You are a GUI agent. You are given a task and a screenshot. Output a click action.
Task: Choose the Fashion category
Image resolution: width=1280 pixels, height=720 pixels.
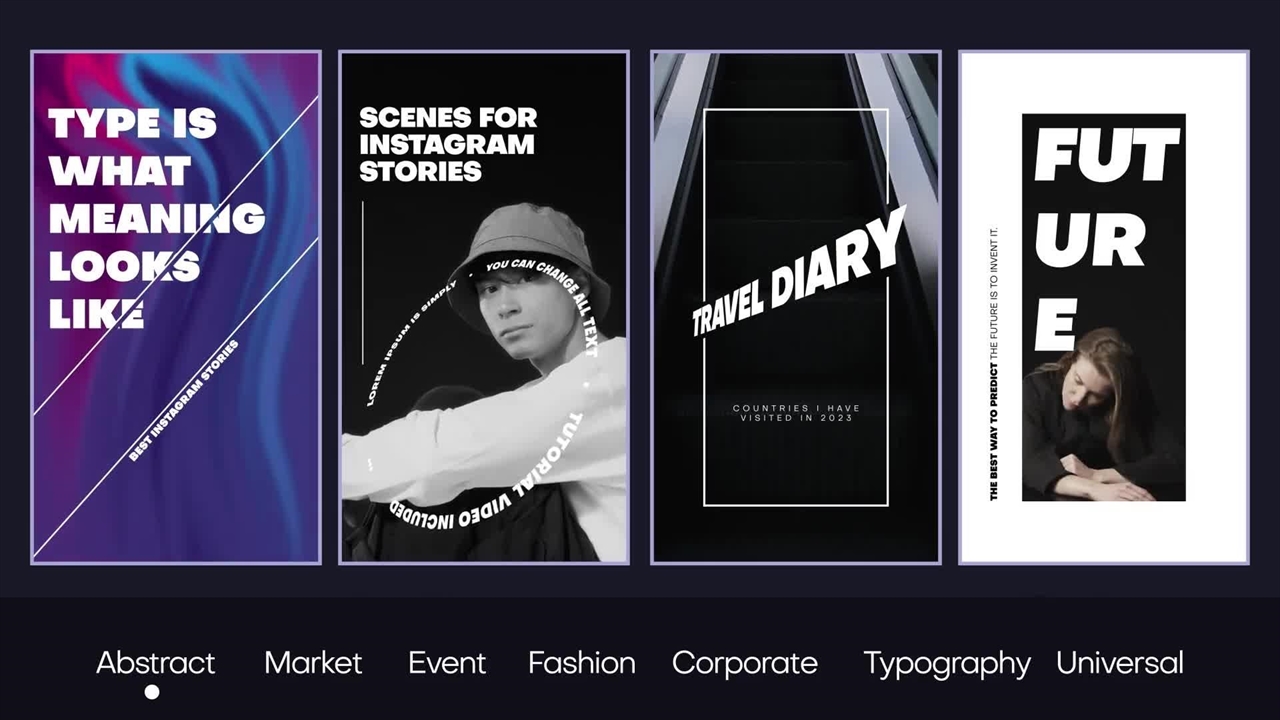click(582, 663)
